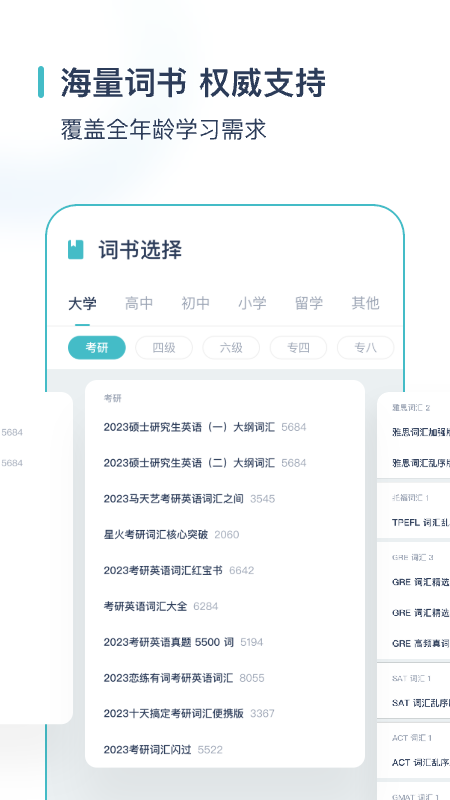
Task: Select the 小学 tab
Action: (252, 304)
